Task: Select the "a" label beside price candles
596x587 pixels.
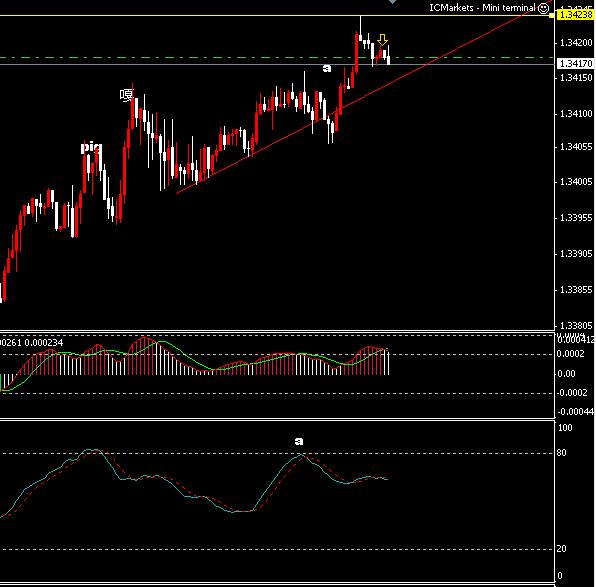Action: click(327, 69)
